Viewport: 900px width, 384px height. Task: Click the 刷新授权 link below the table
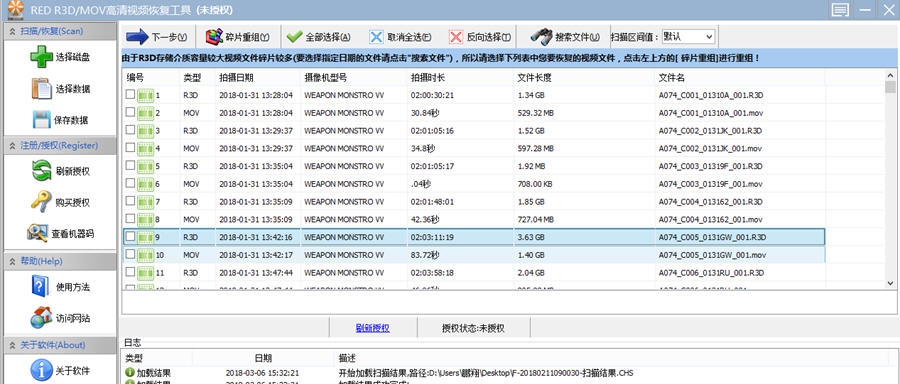coord(373,328)
